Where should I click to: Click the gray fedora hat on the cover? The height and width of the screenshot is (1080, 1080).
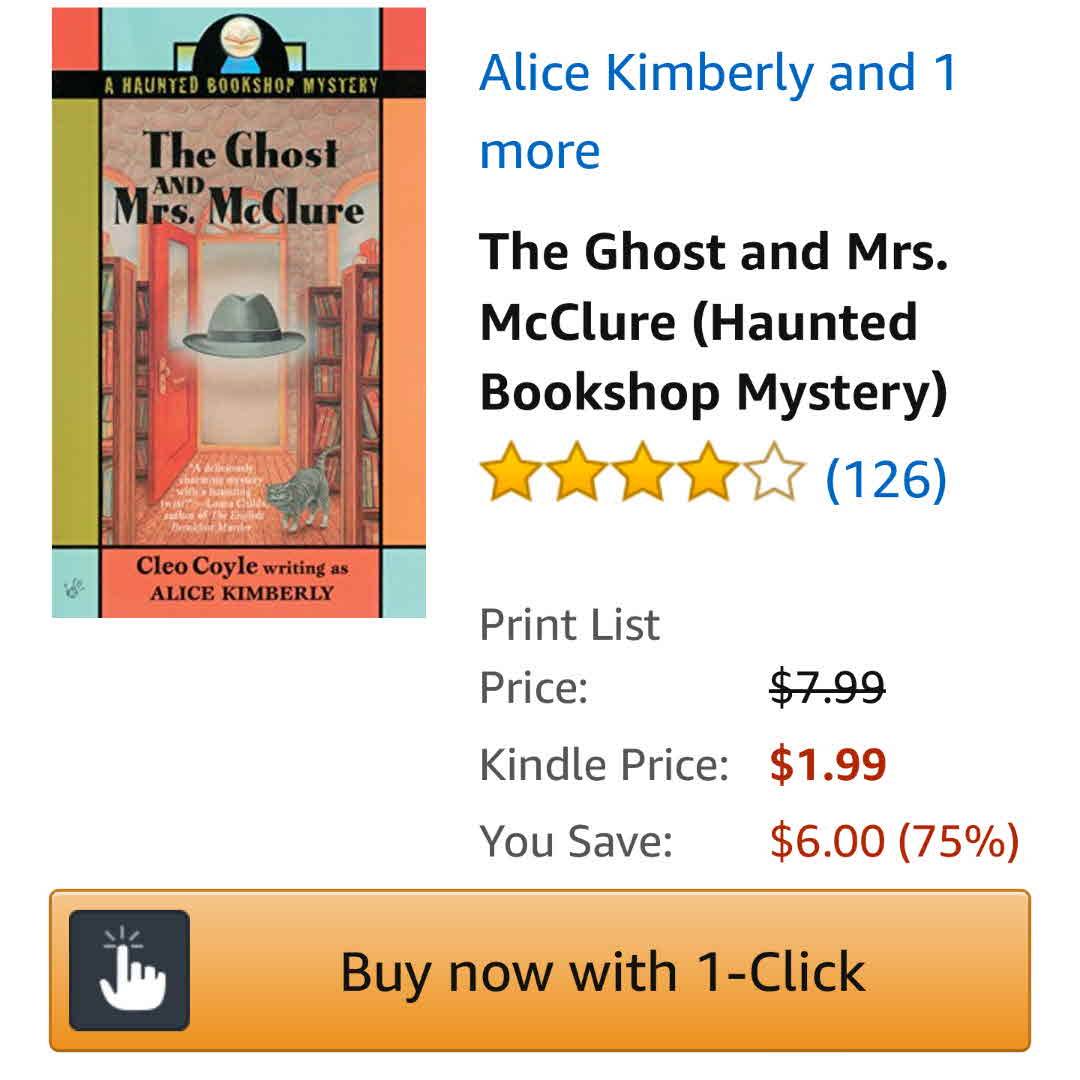tap(244, 326)
